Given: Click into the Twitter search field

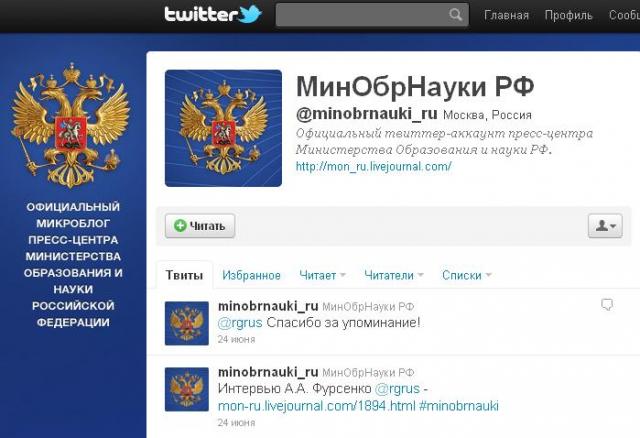Looking at the screenshot, I should click(362, 15).
